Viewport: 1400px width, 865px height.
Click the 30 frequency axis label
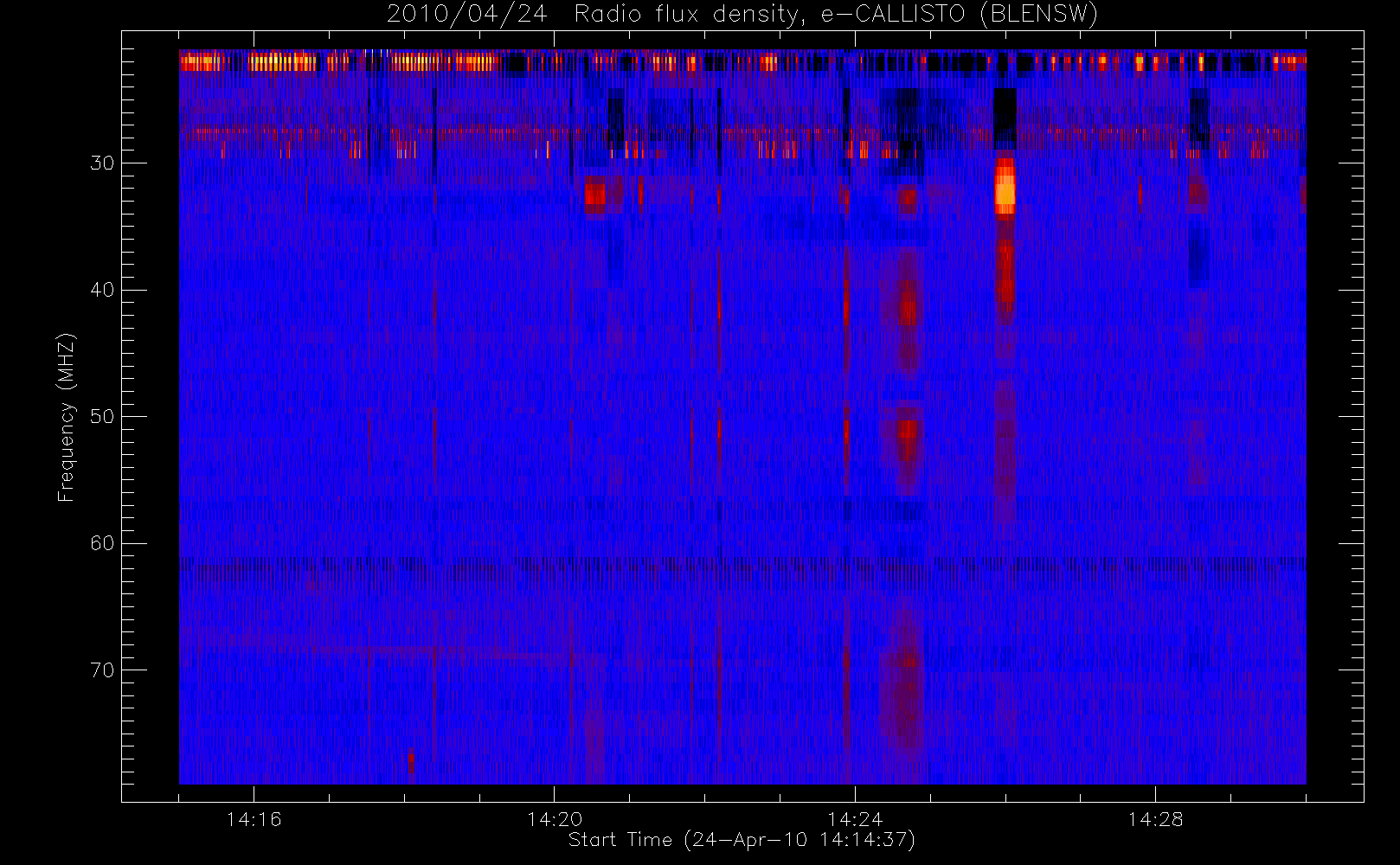click(x=102, y=163)
